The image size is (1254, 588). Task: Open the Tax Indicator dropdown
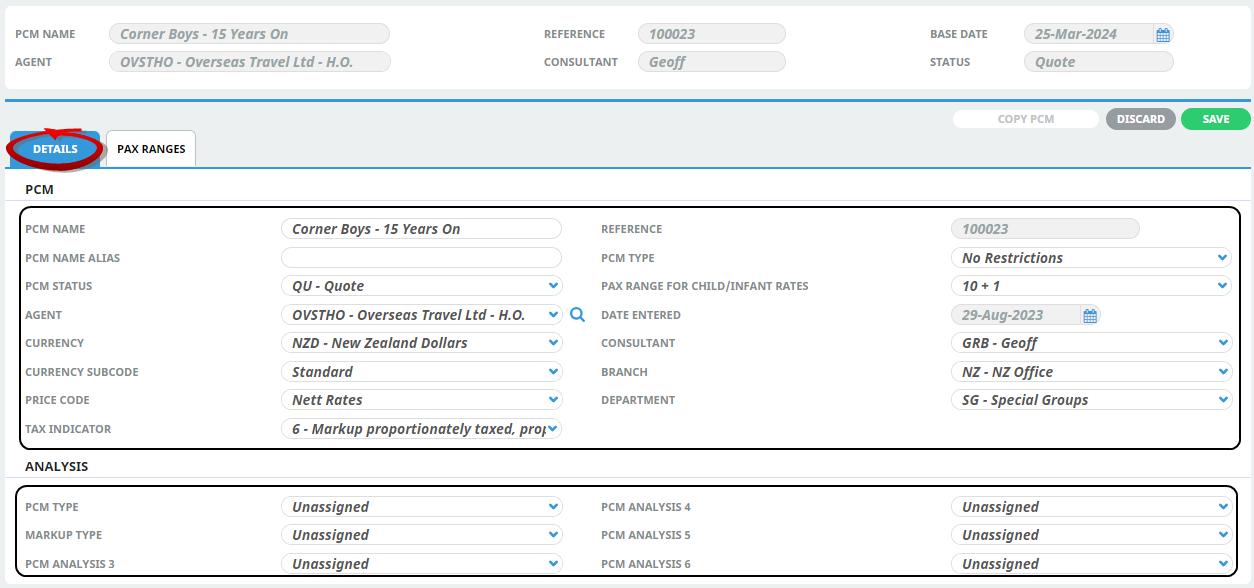[x=421, y=429]
